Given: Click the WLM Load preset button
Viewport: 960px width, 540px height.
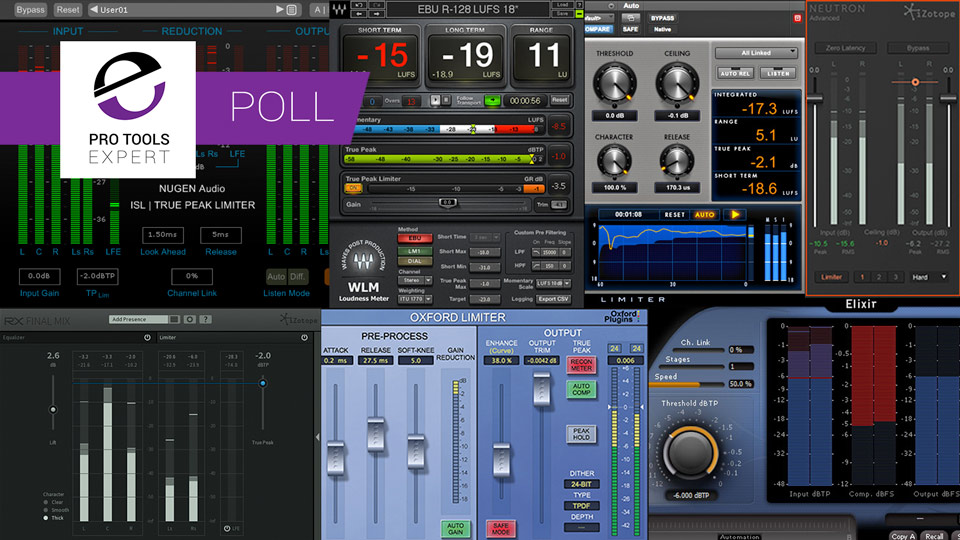Looking at the screenshot, I should tap(562, 5).
